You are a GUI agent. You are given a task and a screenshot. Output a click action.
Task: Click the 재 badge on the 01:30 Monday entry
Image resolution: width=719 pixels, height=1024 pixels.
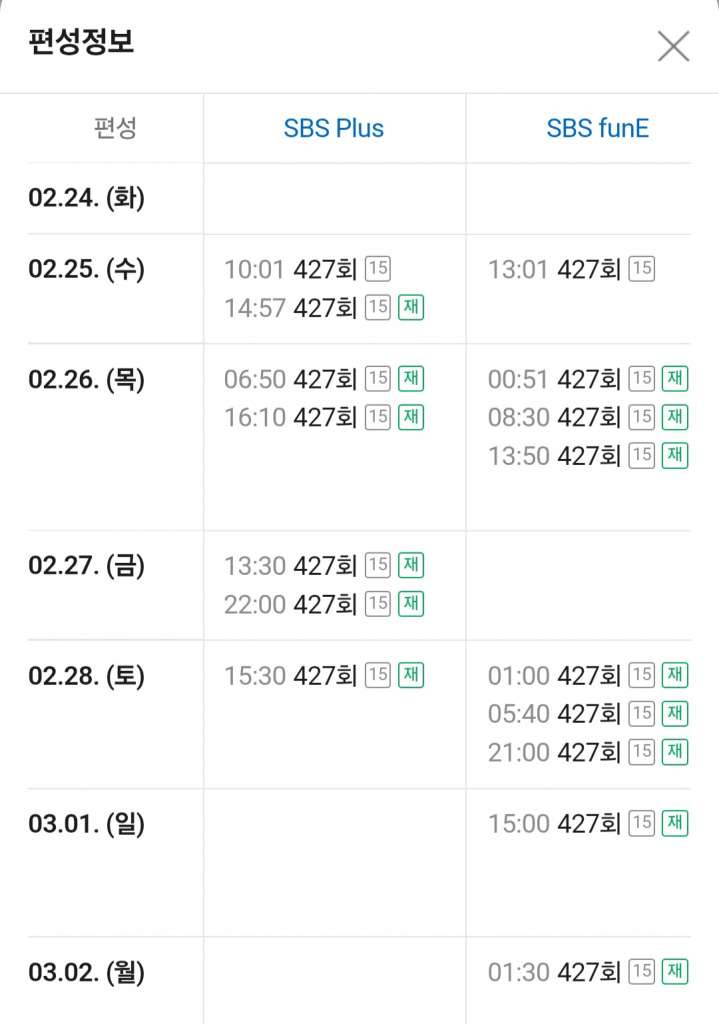674,970
